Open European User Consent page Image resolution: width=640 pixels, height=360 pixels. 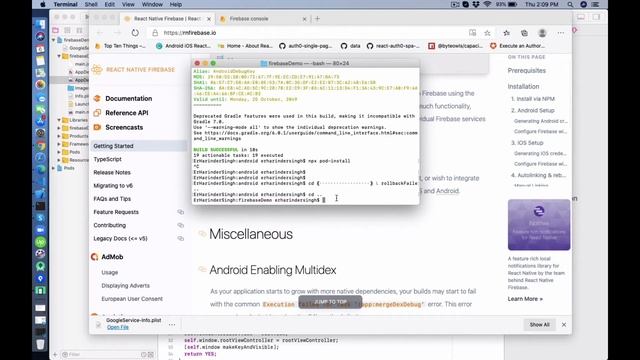(132, 299)
